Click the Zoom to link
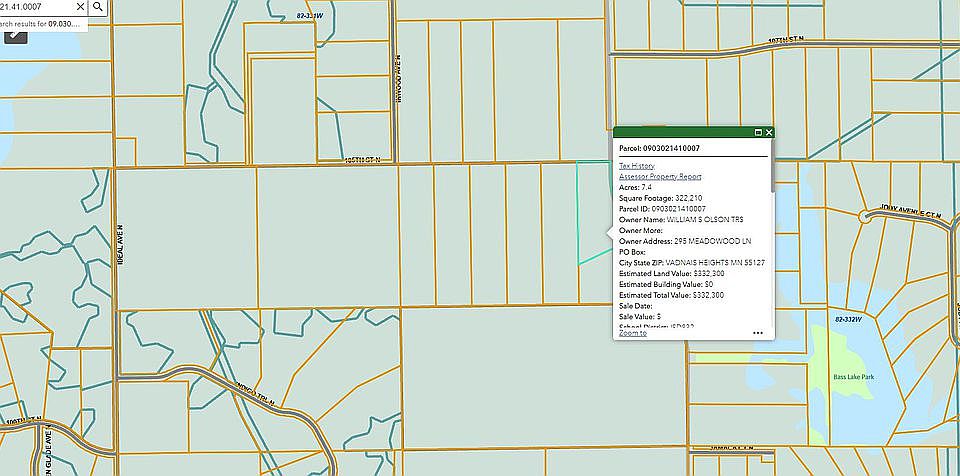The width and height of the screenshot is (960, 476). coord(632,333)
